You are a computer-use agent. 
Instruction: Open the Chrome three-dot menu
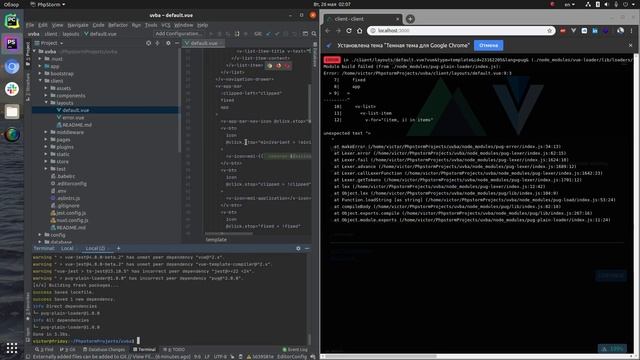[631, 31]
